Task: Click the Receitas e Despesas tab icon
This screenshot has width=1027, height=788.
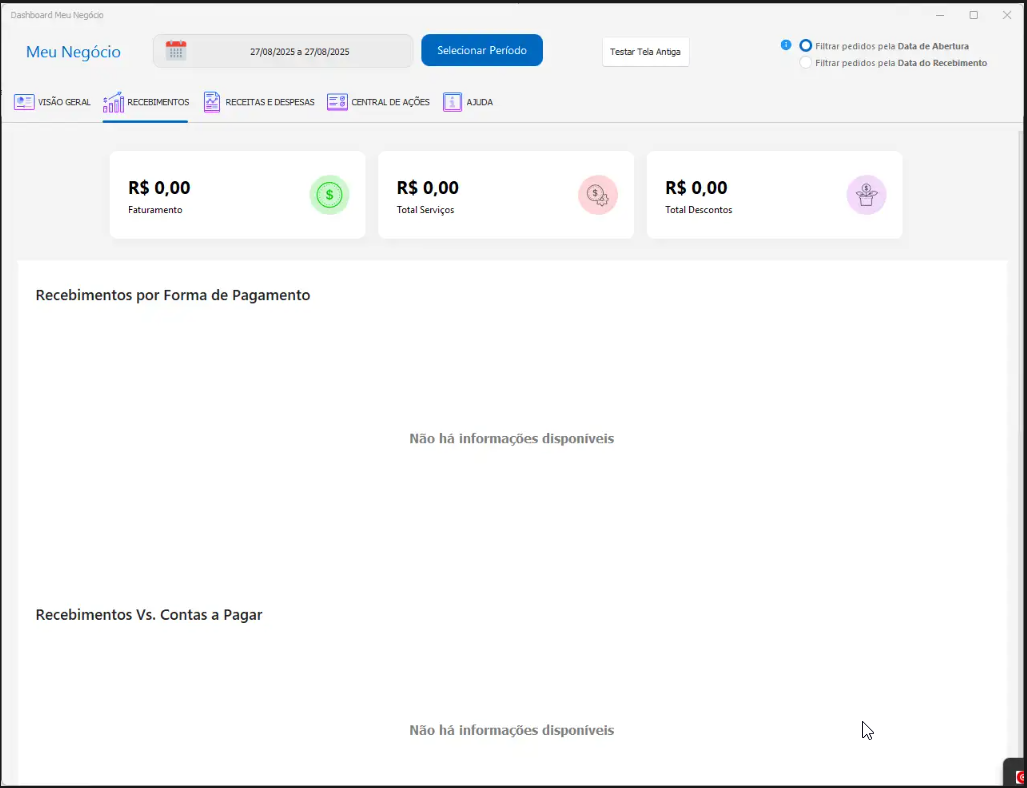Action: 212,102
